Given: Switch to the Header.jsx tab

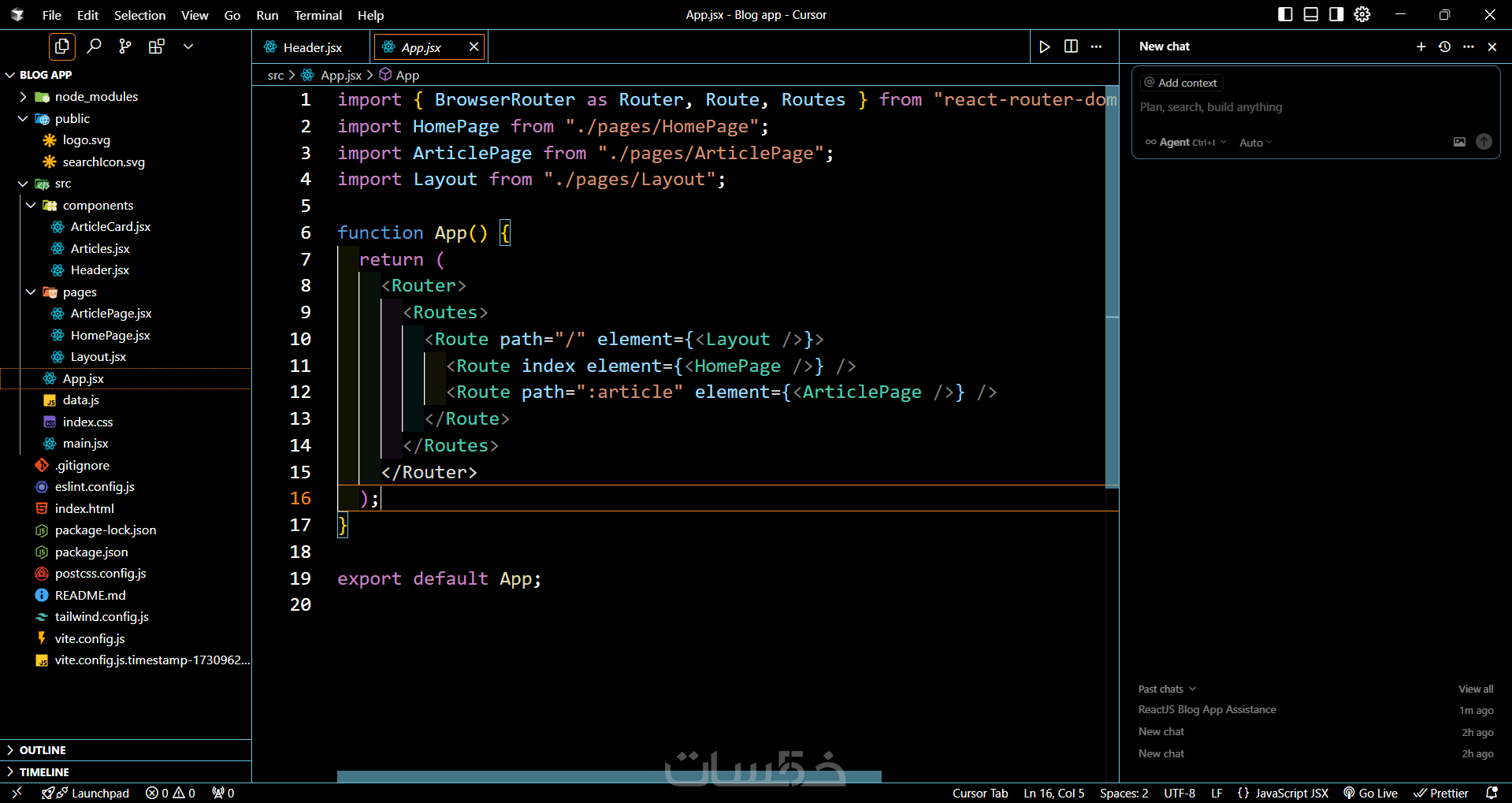Looking at the screenshot, I should (x=312, y=47).
